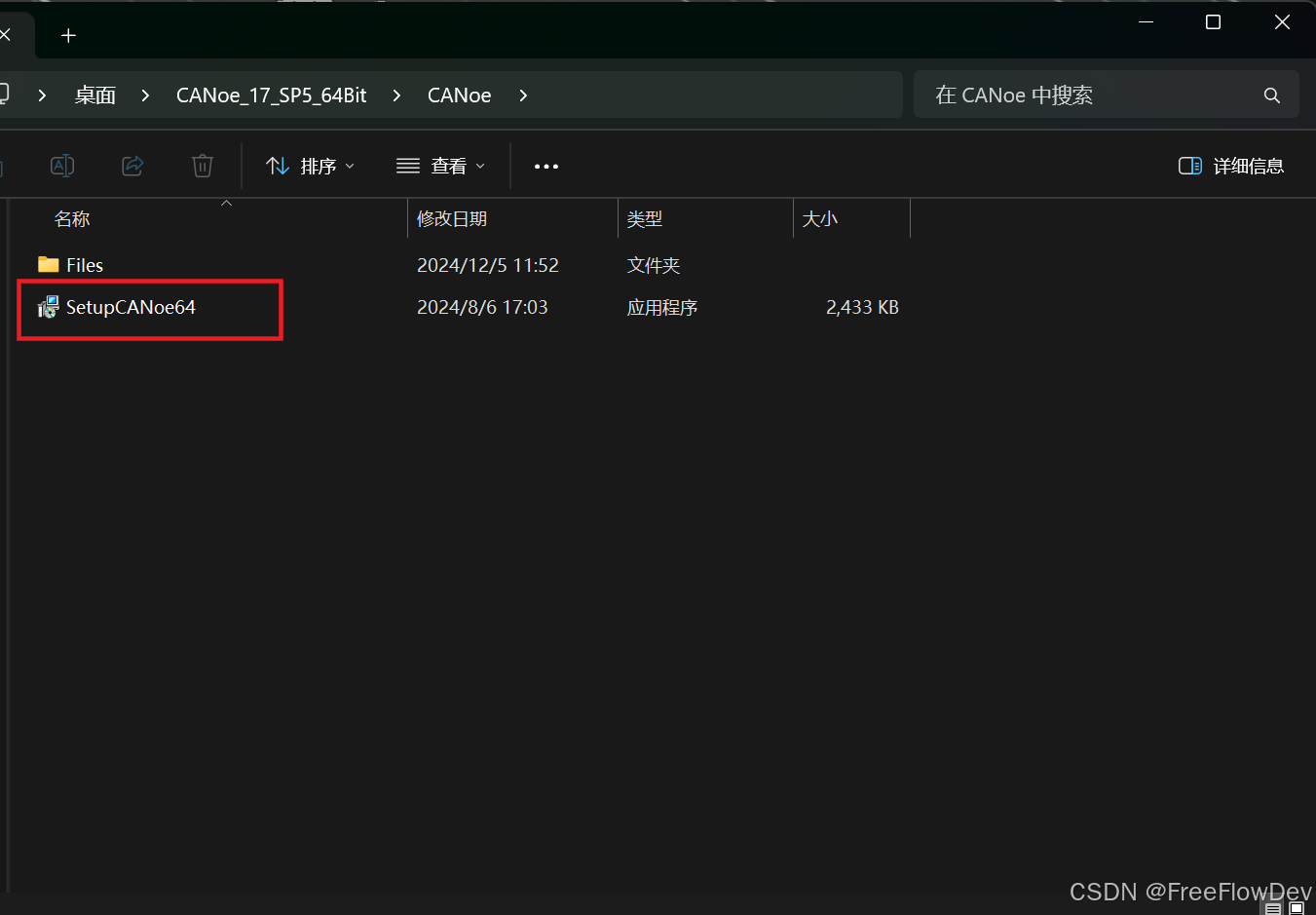Go to 桌面 in the breadcrumb
The image size is (1316, 915).
pyautogui.click(x=95, y=95)
